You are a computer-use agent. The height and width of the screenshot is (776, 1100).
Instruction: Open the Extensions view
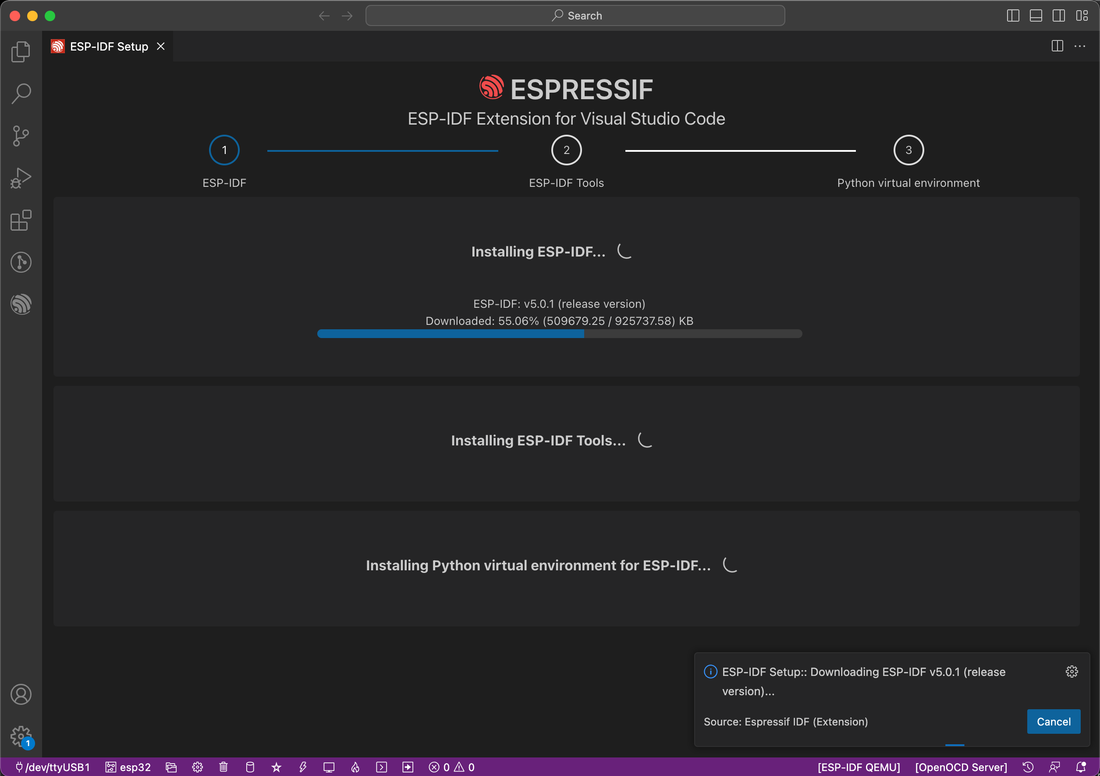click(x=21, y=220)
